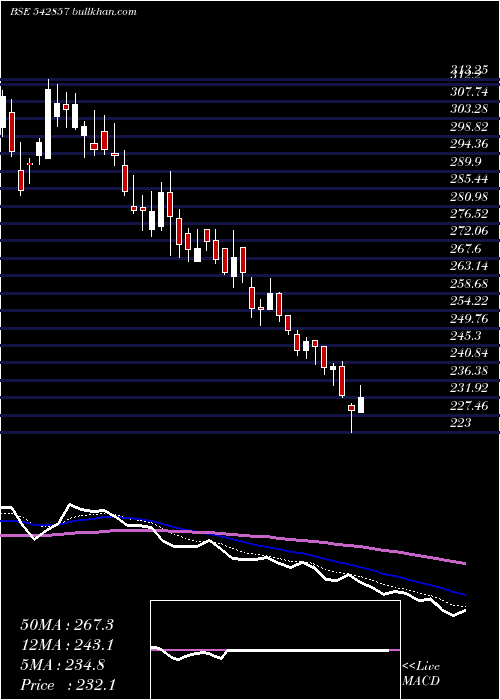500x700 pixels.
Task: Click the 267.6 price axis label
Action: pos(466,249)
